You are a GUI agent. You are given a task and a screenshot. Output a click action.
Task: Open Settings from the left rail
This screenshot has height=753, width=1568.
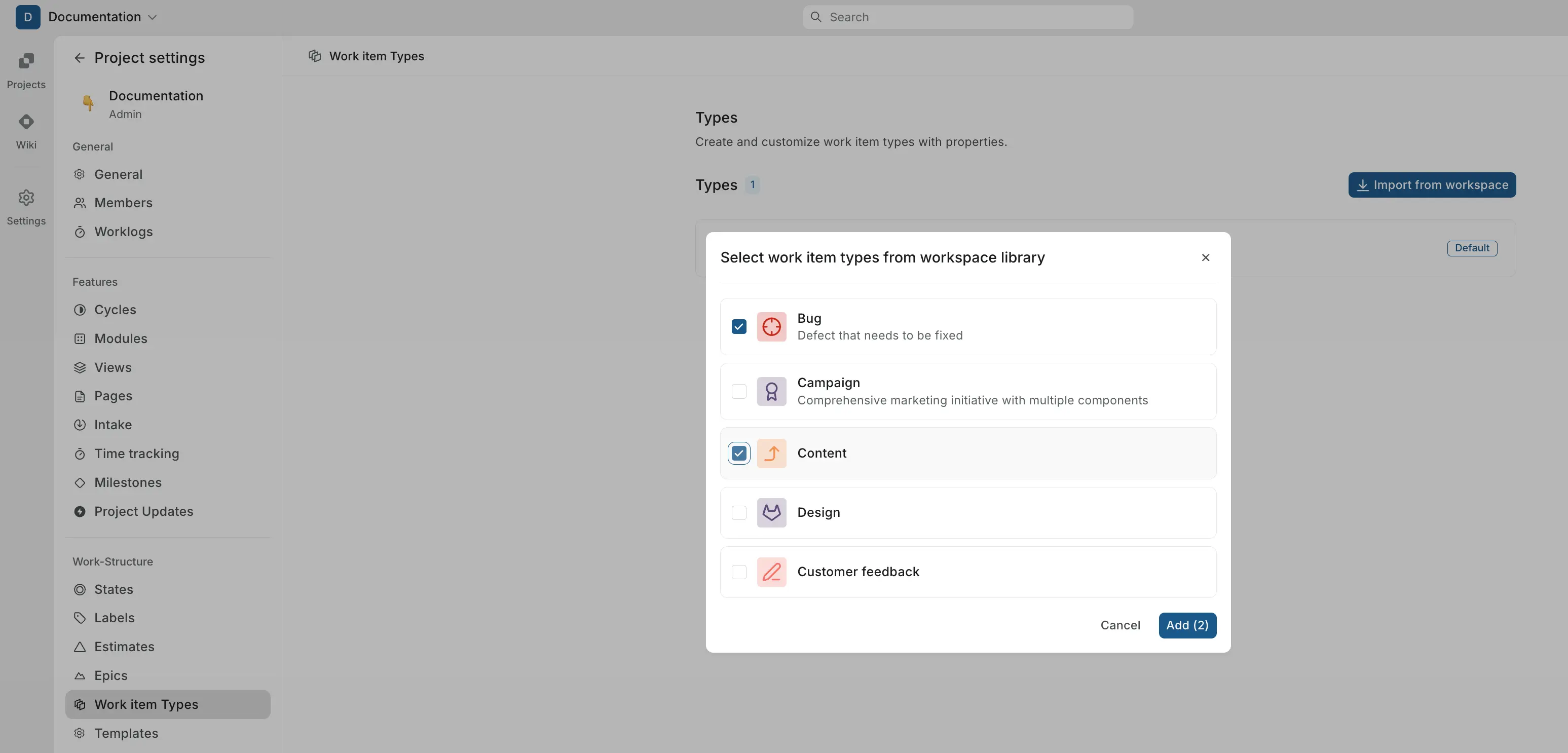coord(25,206)
